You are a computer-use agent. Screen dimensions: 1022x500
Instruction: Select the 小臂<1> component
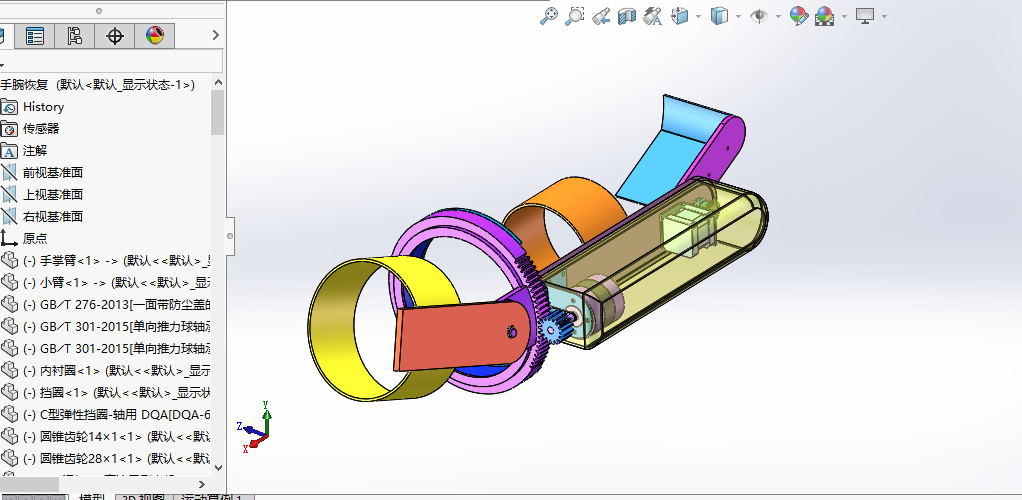pyautogui.click(x=117, y=282)
